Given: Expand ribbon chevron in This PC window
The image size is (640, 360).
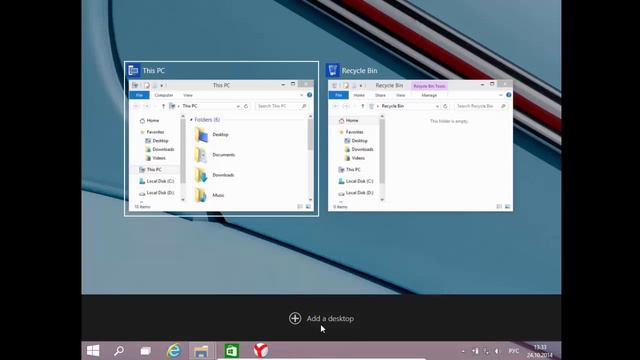Looking at the screenshot, I should [x=302, y=95].
